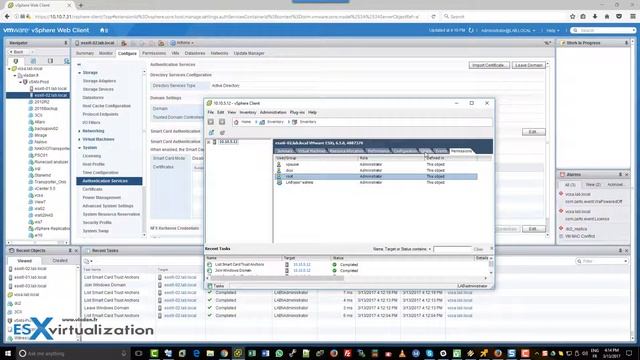This screenshot has width=640, height=360.
Task: Click the Import Certificate button
Action: click(489, 65)
